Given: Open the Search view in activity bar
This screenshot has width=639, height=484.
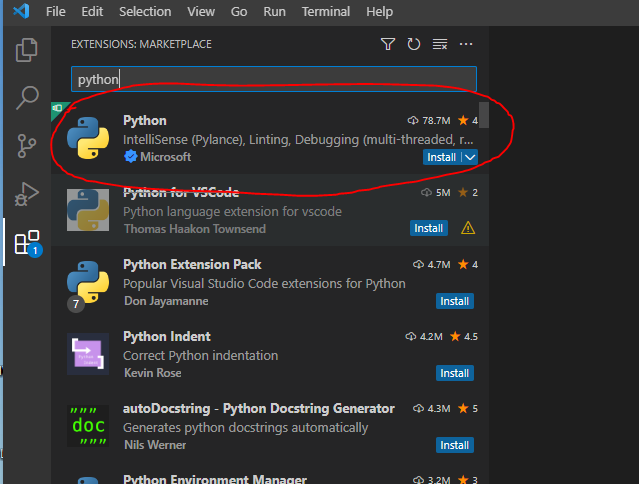Looking at the screenshot, I should coord(27,98).
